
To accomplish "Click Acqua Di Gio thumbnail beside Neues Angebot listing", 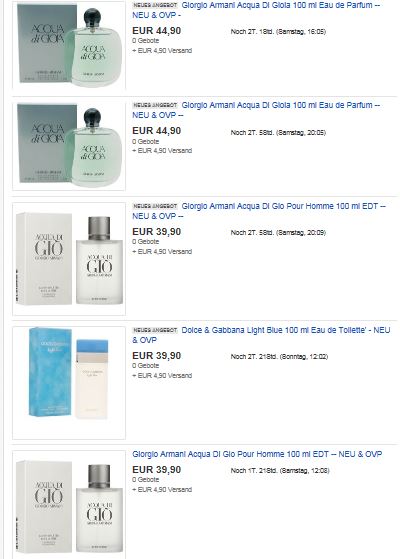I will click(x=69, y=259).
